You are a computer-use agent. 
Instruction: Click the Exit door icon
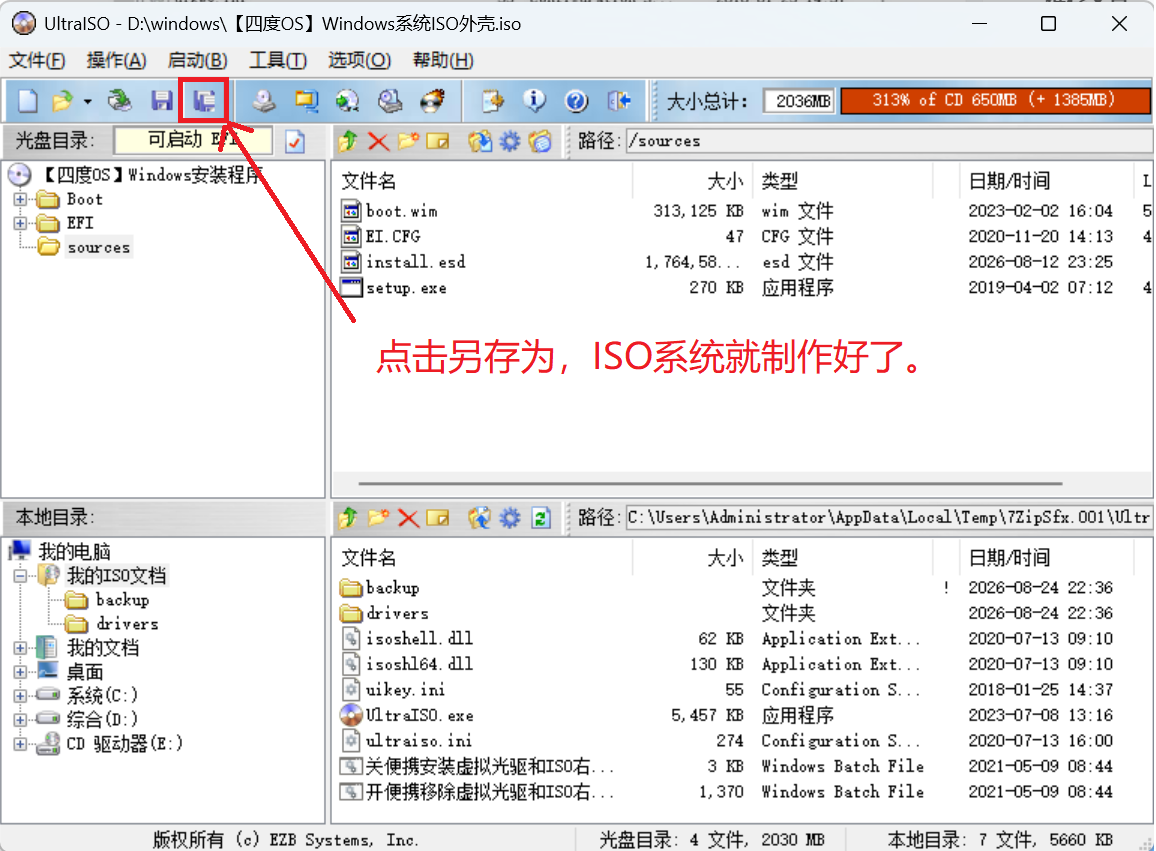619,100
